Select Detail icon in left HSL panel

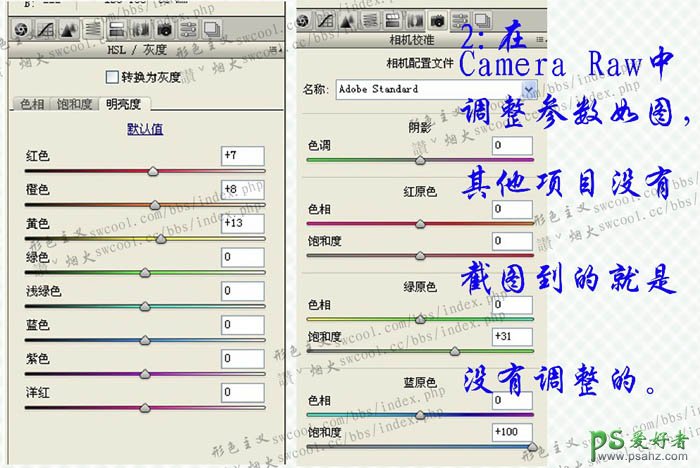[68, 31]
